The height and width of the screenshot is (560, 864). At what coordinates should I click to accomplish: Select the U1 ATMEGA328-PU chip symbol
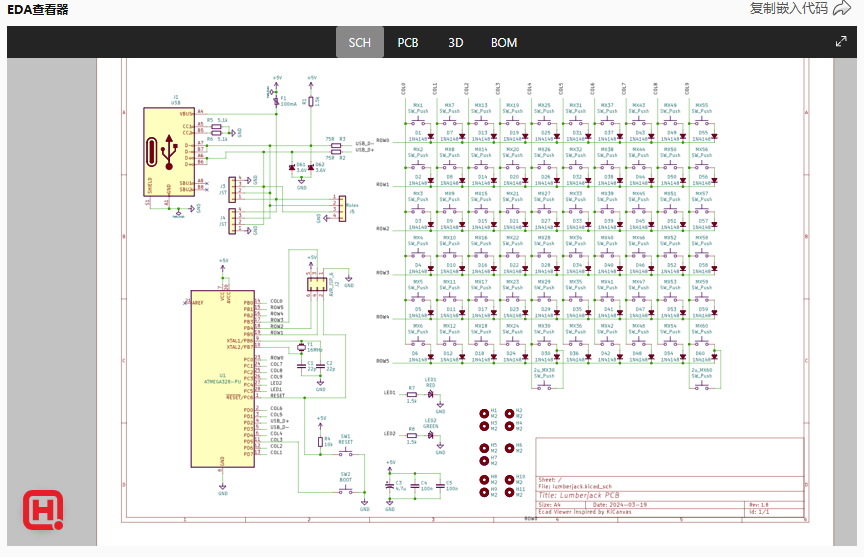222,380
